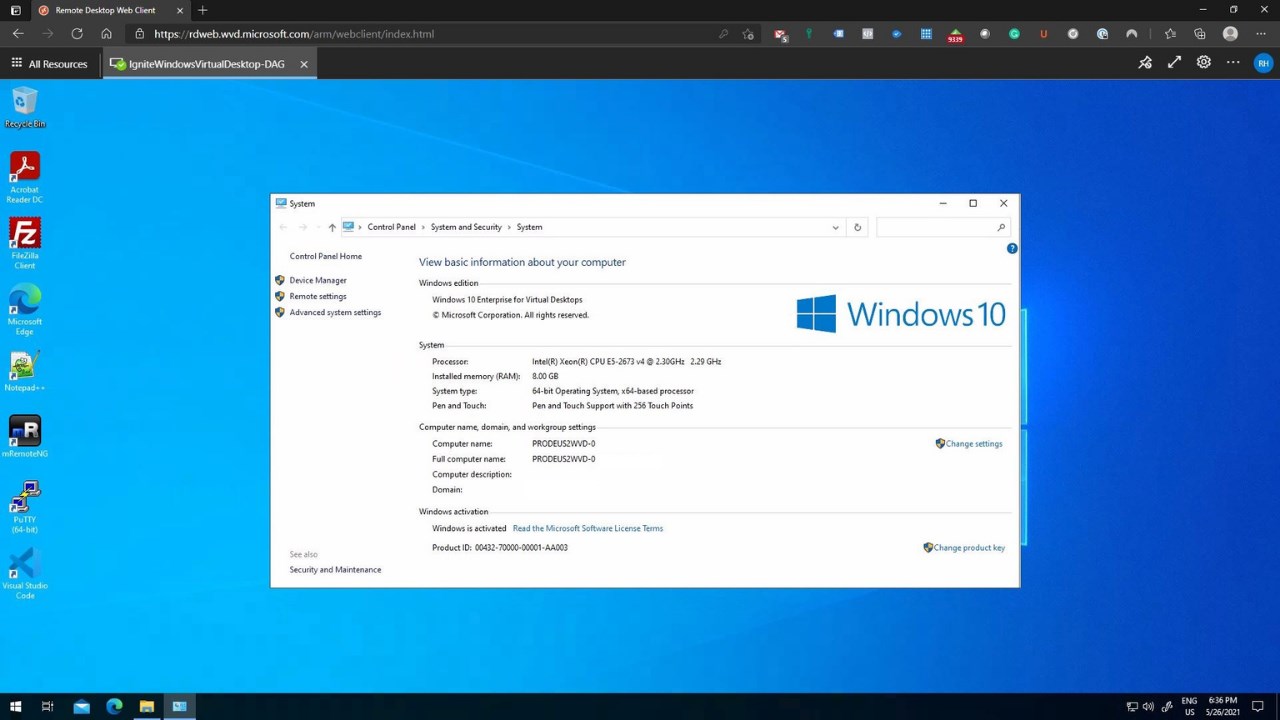Open browser Collections icon
Screen dimensions: 1280x720
1200,34
